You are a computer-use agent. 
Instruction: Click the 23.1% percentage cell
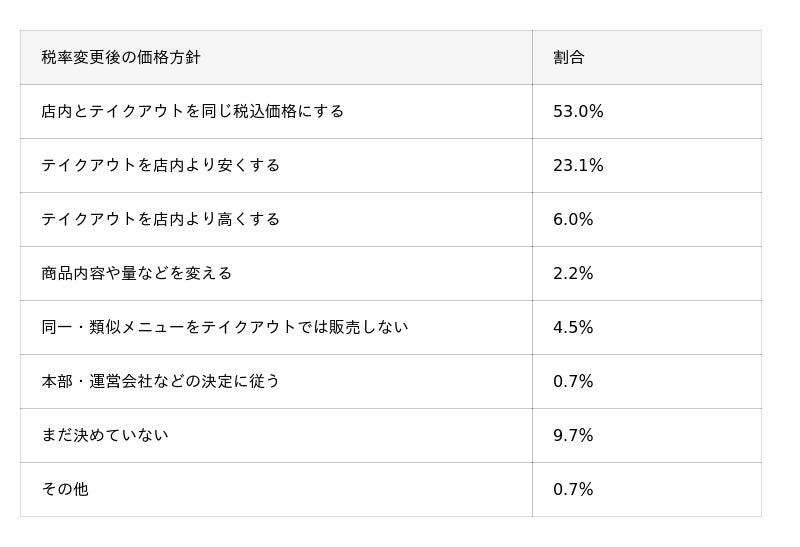[578, 165]
